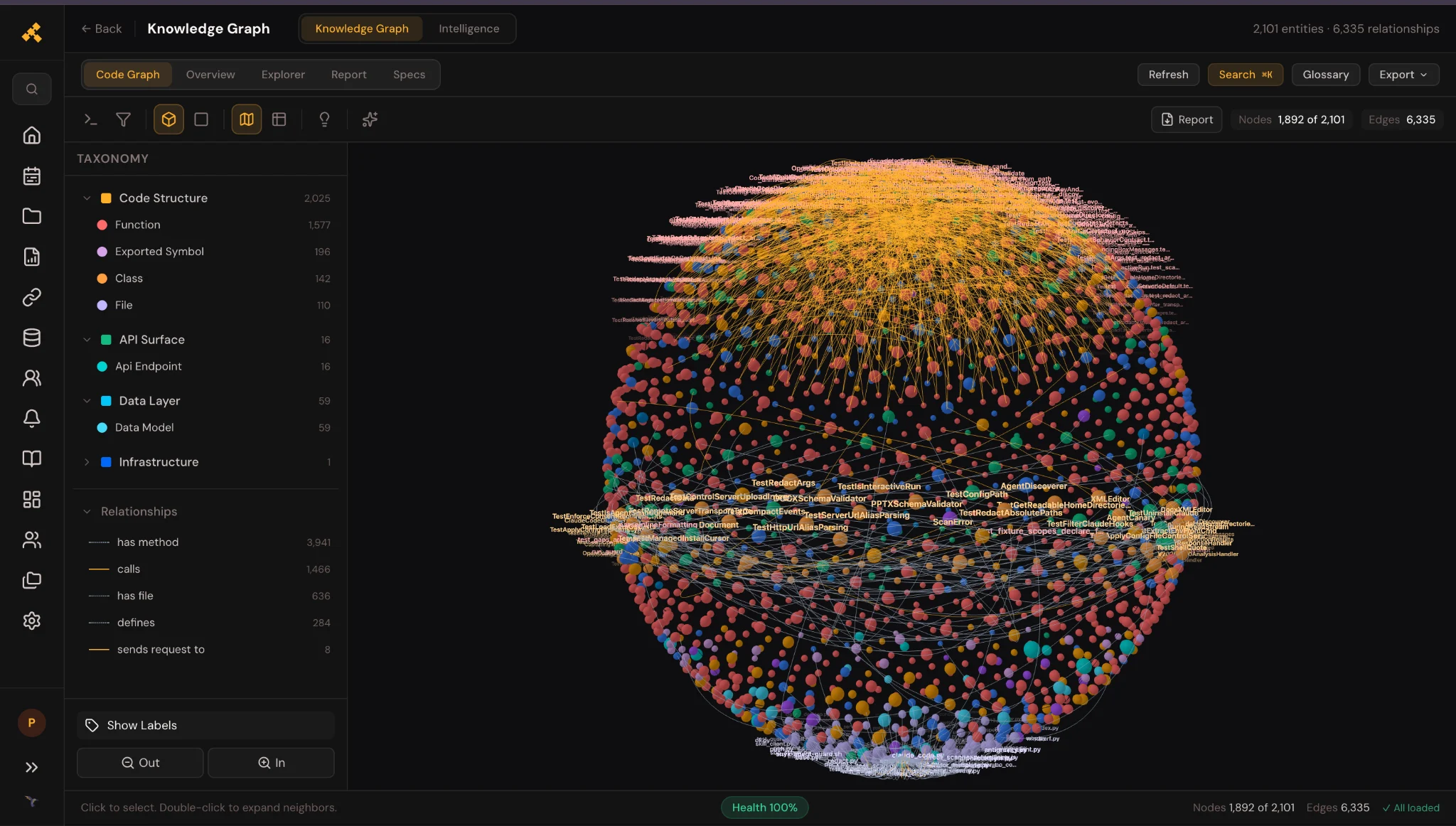Click the lightbulb insights icon

[324, 119]
